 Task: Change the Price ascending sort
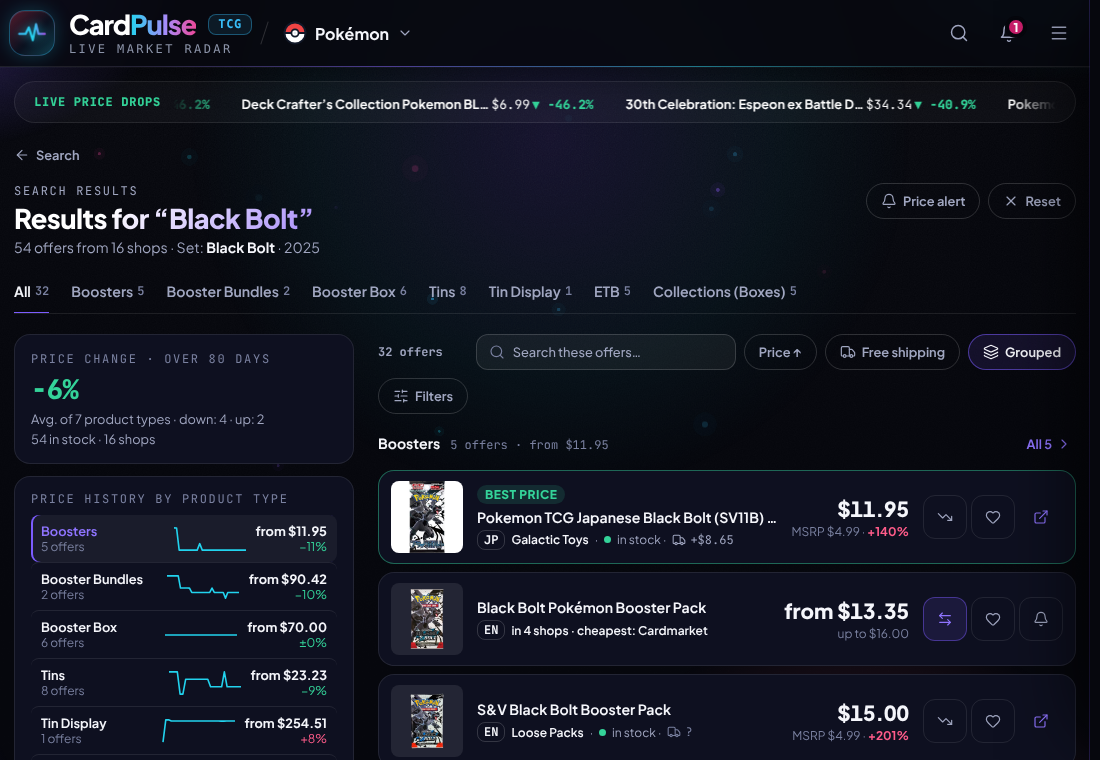coord(780,352)
